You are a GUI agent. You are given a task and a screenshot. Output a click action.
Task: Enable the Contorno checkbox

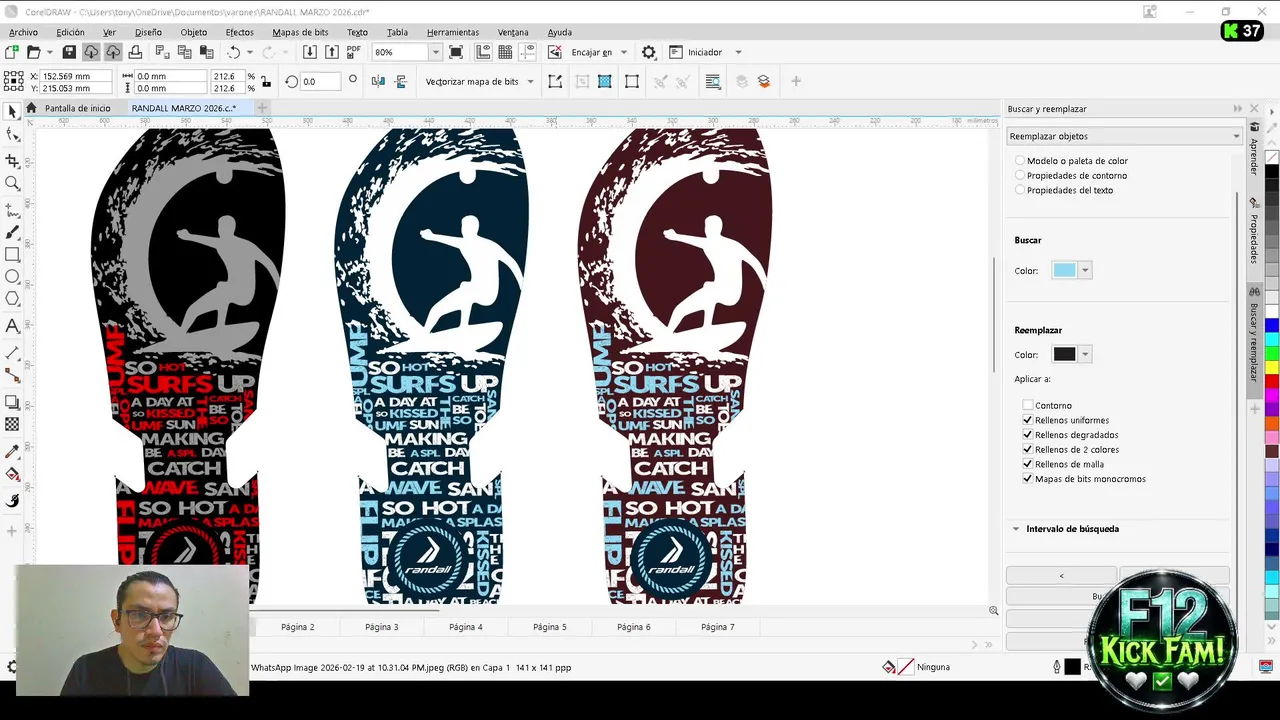tap(1027, 405)
